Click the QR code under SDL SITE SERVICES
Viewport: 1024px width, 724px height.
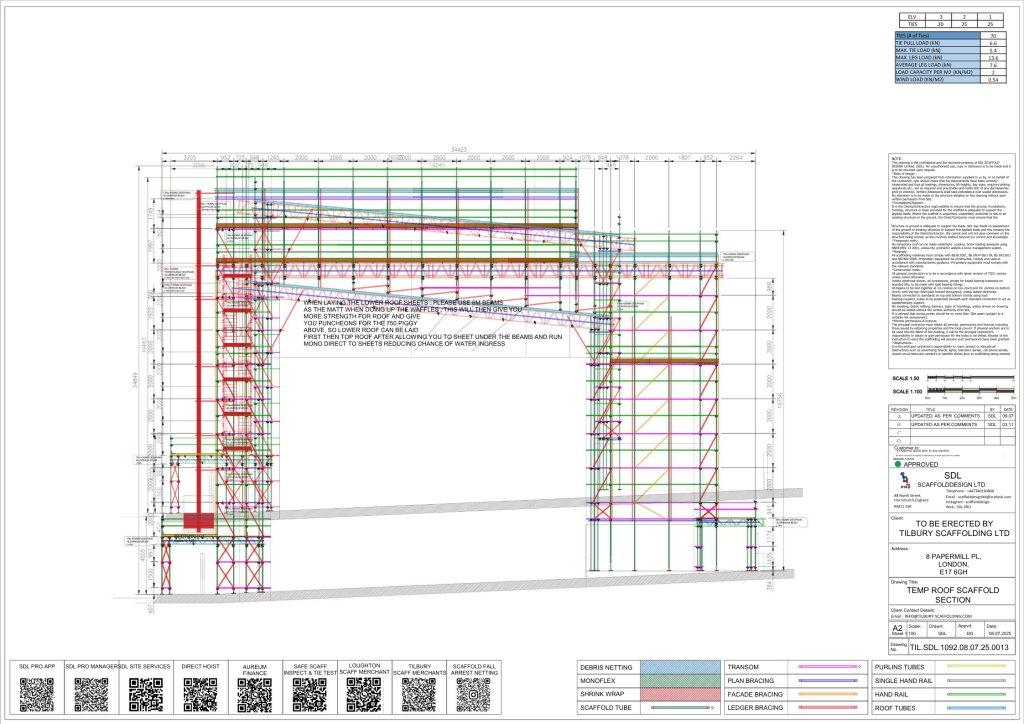146,694
